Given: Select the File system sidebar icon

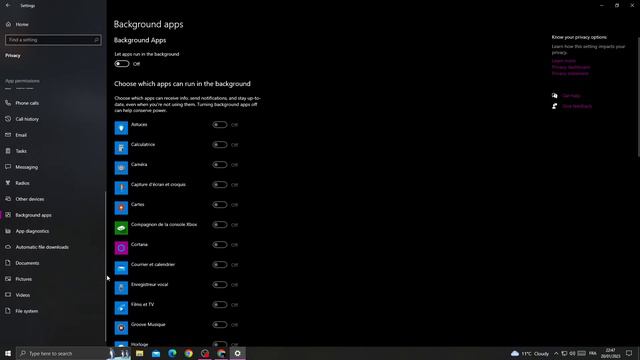Looking at the screenshot, I should 8,311.
